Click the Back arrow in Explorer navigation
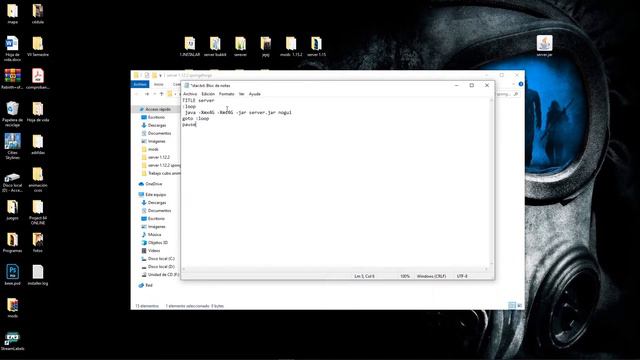Image resolution: width=640 pixels, height=360 pixels. [137, 94]
